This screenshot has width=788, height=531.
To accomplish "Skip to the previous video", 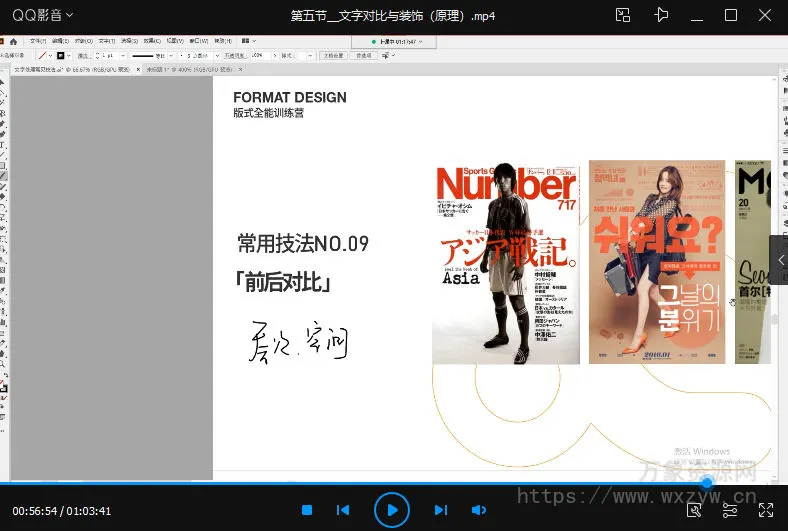I will pyautogui.click(x=343, y=510).
